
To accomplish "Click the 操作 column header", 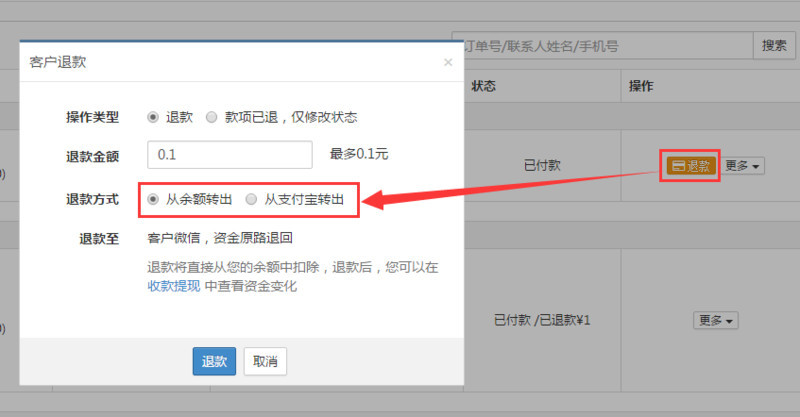I will tap(641, 87).
